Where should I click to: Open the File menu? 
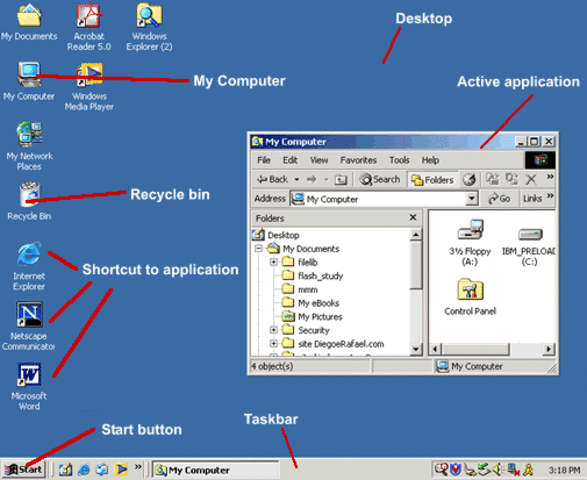click(264, 160)
